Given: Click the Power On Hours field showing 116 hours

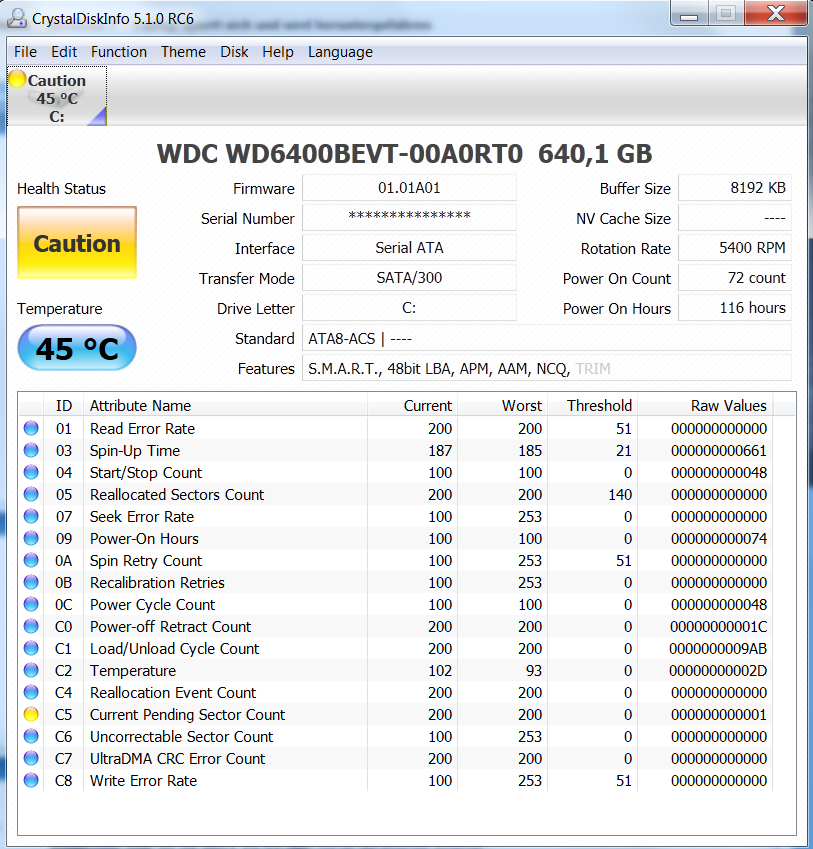Looking at the screenshot, I should pyautogui.click(x=735, y=308).
